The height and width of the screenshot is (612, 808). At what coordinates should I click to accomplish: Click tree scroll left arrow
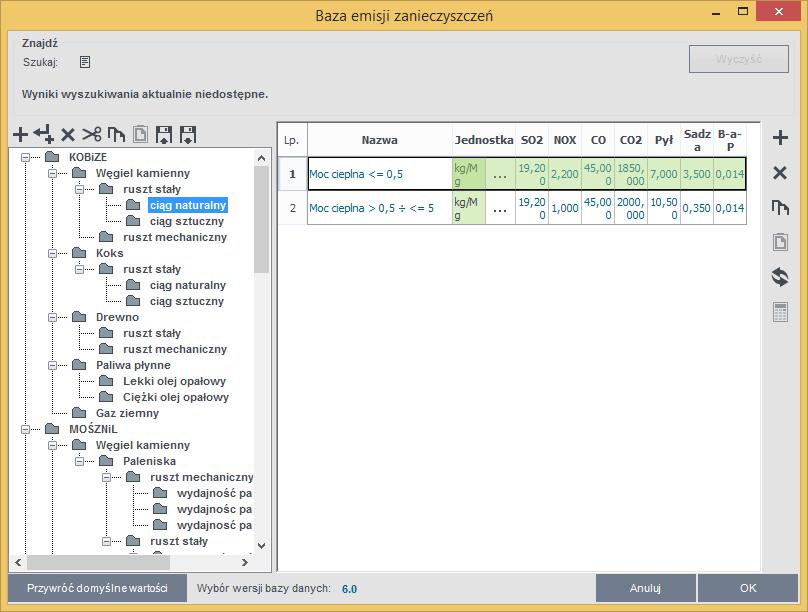pyautogui.click(x=18, y=563)
